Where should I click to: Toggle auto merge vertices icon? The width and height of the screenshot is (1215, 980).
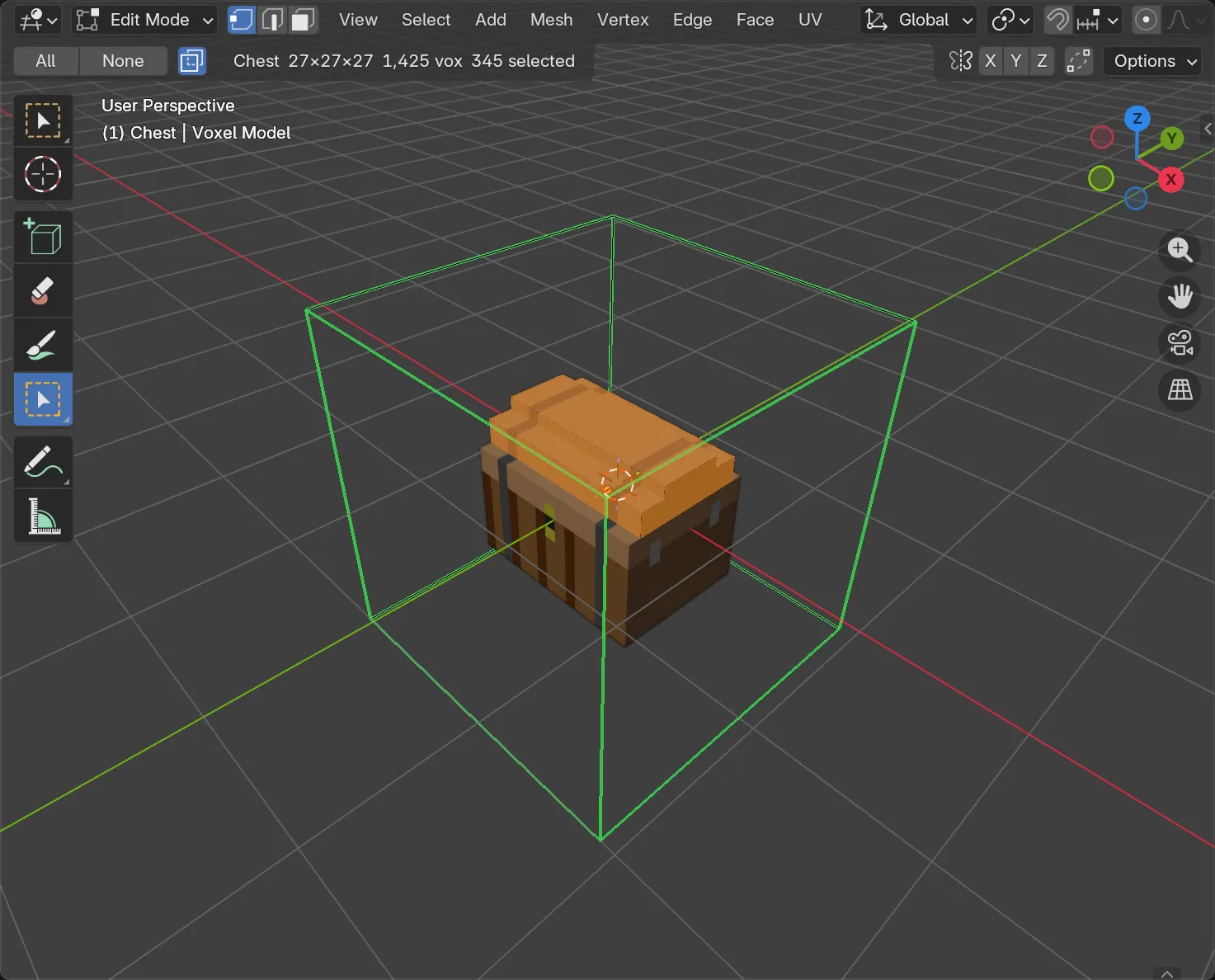[x=1078, y=61]
